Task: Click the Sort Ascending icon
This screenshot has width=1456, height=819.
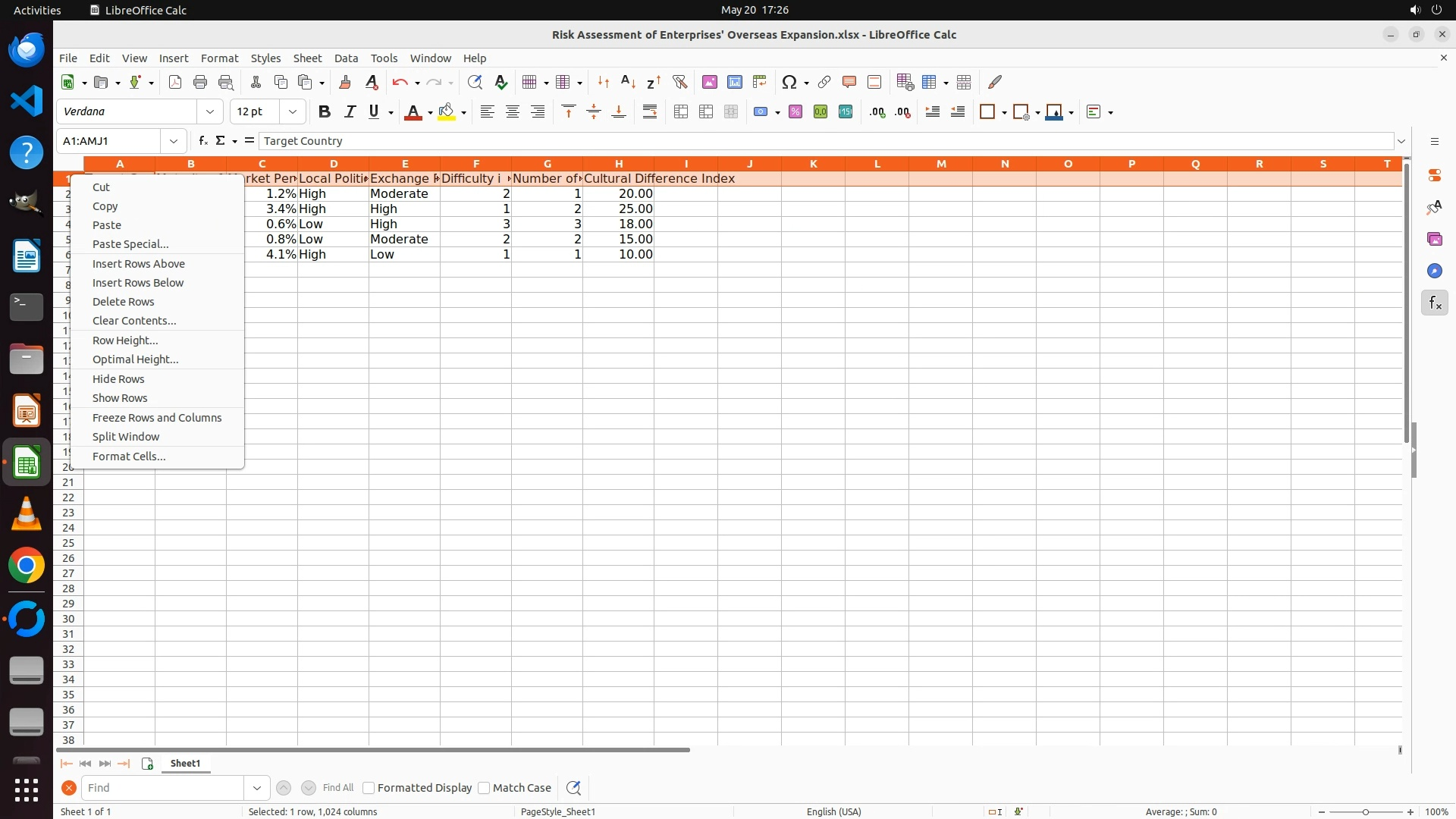Action: click(628, 82)
